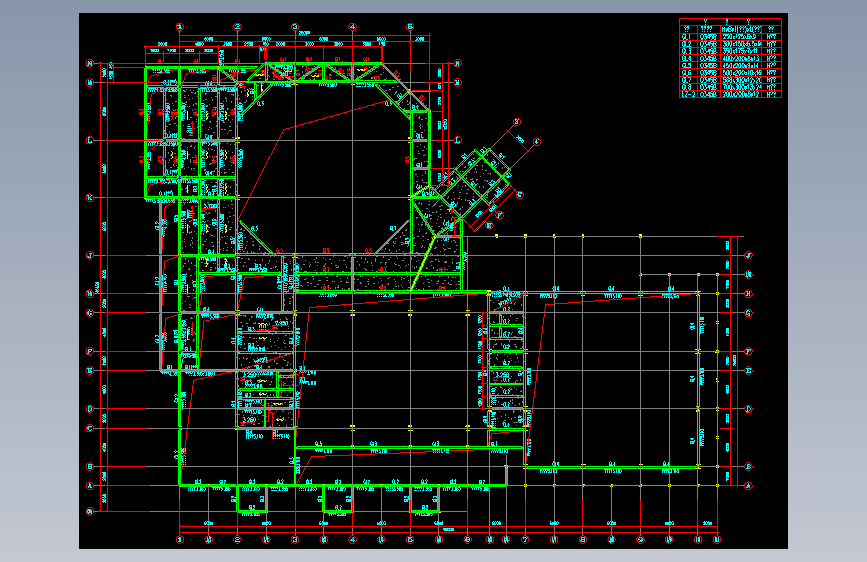Select the right-side axis bubble A
Viewport: 867px width, 562px height.
[749, 486]
